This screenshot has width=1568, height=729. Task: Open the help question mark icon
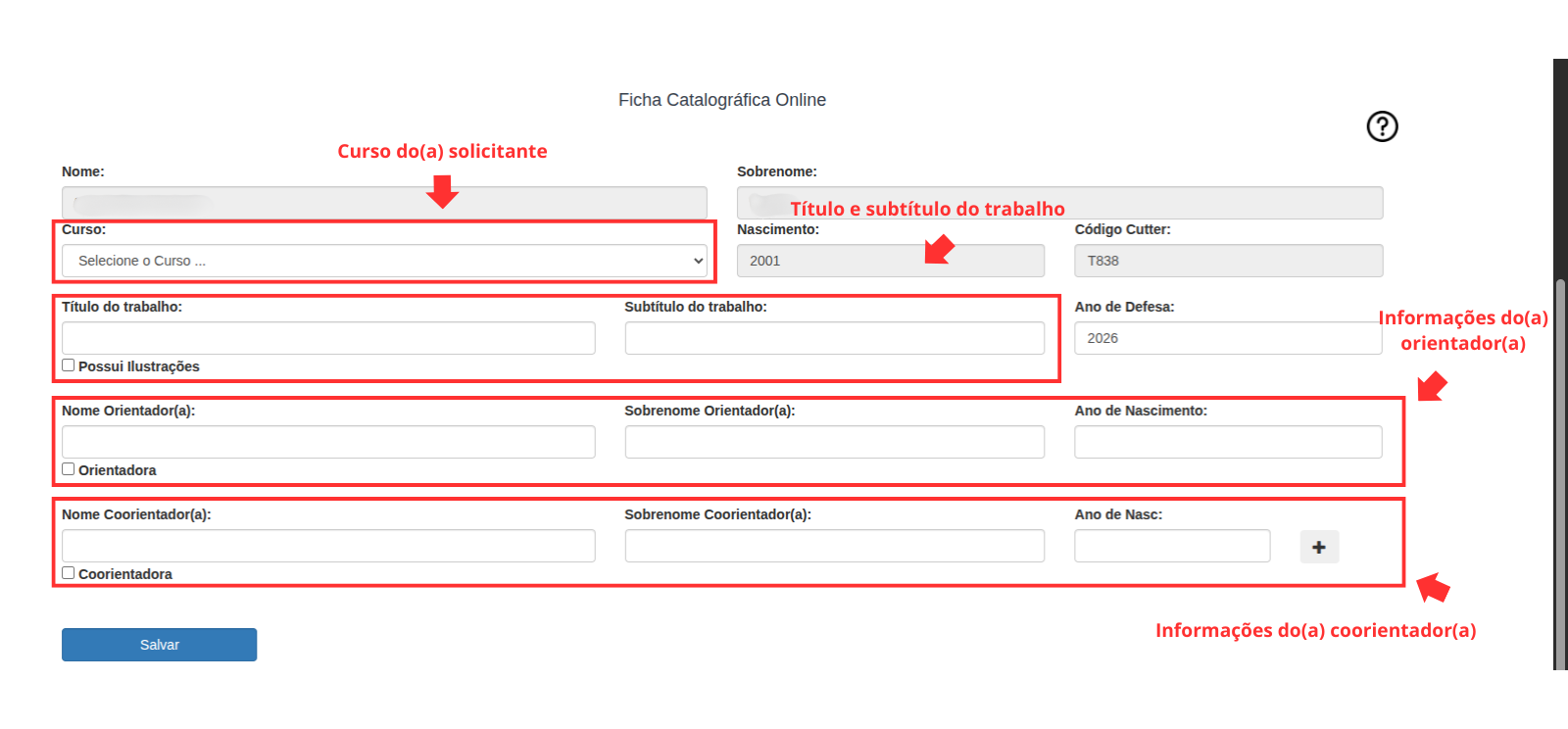(x=1382, y=126)
